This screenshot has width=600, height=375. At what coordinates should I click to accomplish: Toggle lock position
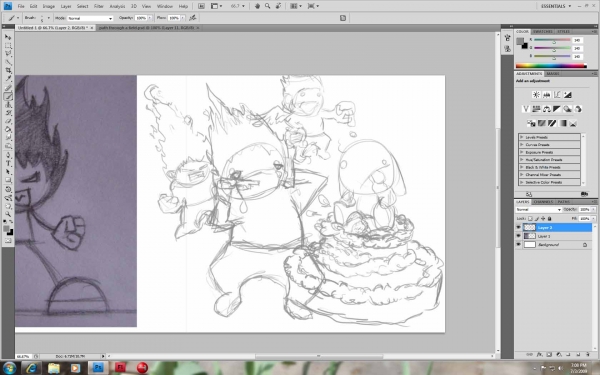[x=543, y=218]
